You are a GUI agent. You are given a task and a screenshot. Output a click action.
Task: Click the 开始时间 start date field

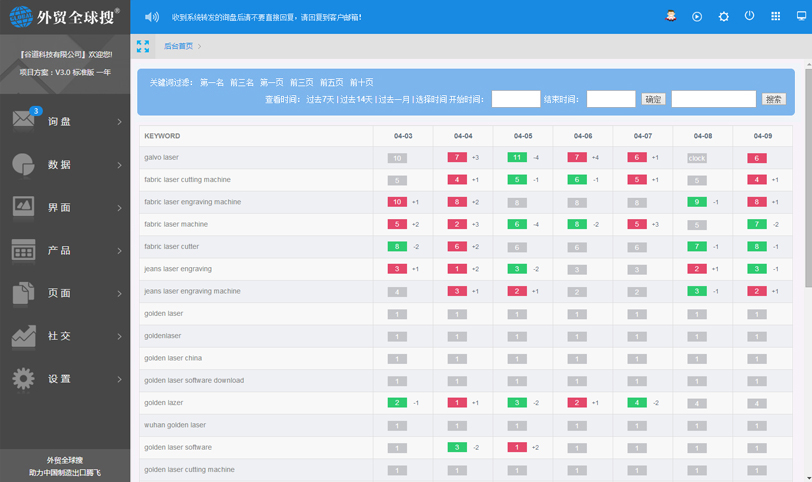(x=516, y=99)
